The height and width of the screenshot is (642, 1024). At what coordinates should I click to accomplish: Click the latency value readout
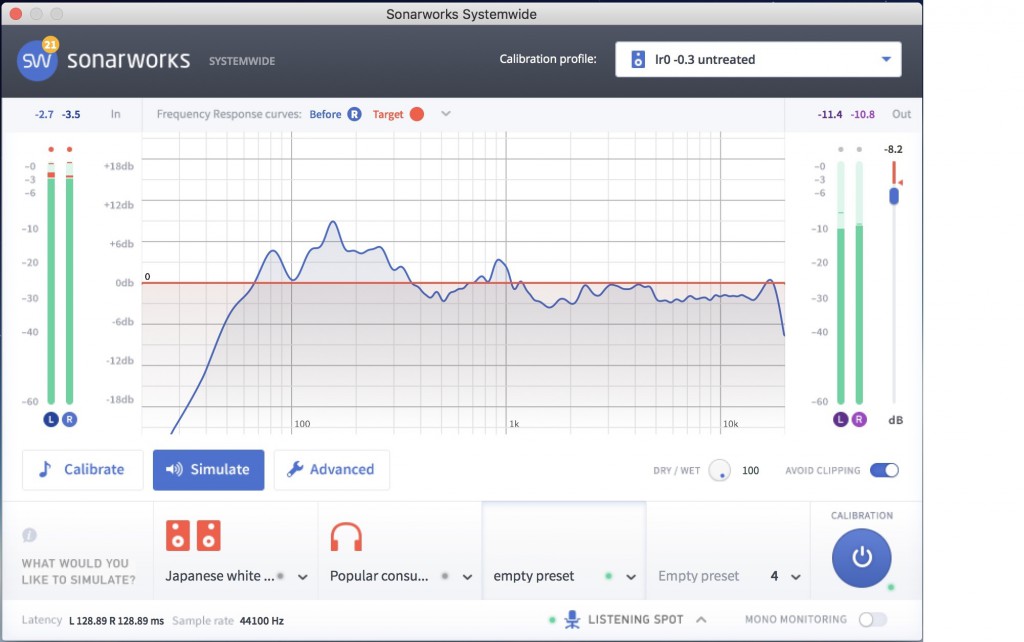click(116, 620)
